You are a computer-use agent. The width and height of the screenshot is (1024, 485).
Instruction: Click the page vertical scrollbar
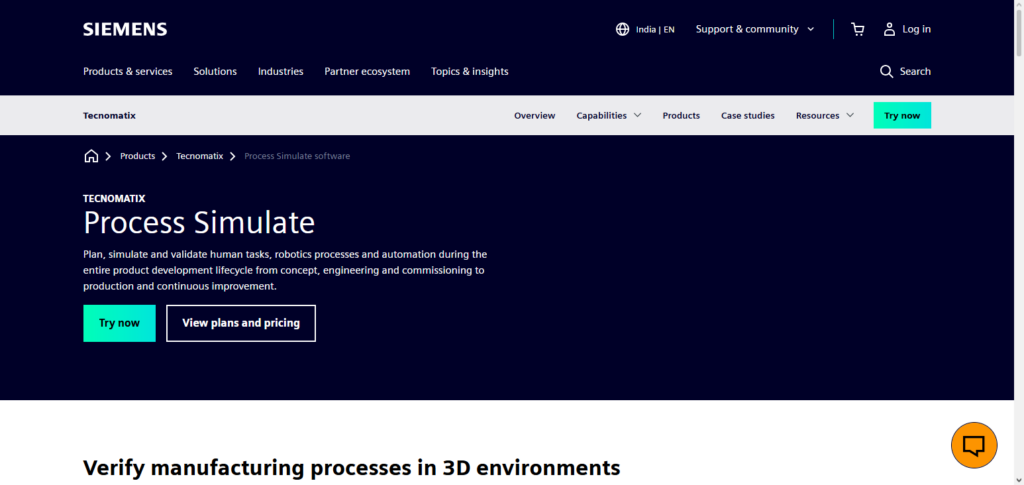1019,242
